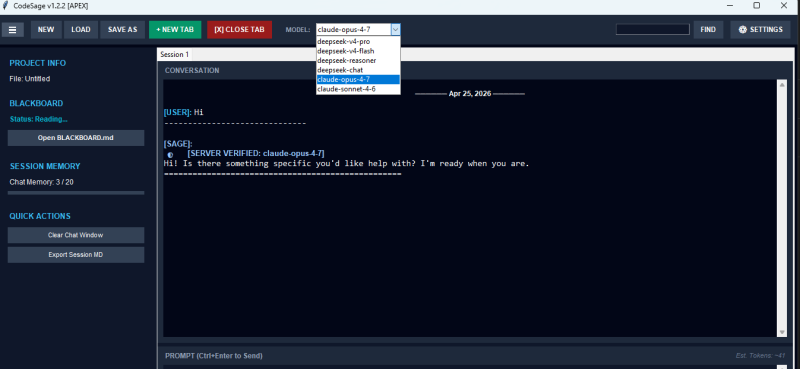Click the search field next to FIND

[x=653, y=30]
